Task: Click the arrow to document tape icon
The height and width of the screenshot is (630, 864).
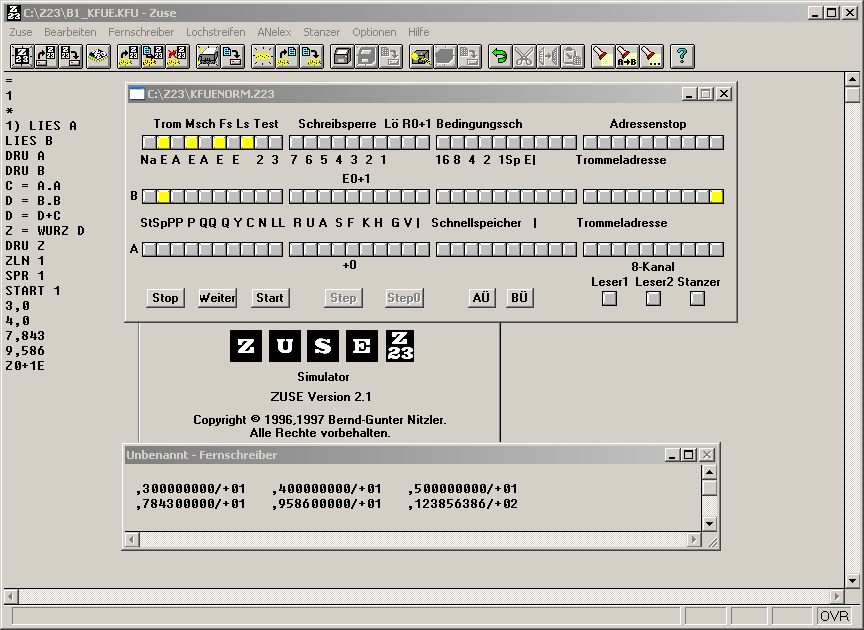Action: [287, 56]
